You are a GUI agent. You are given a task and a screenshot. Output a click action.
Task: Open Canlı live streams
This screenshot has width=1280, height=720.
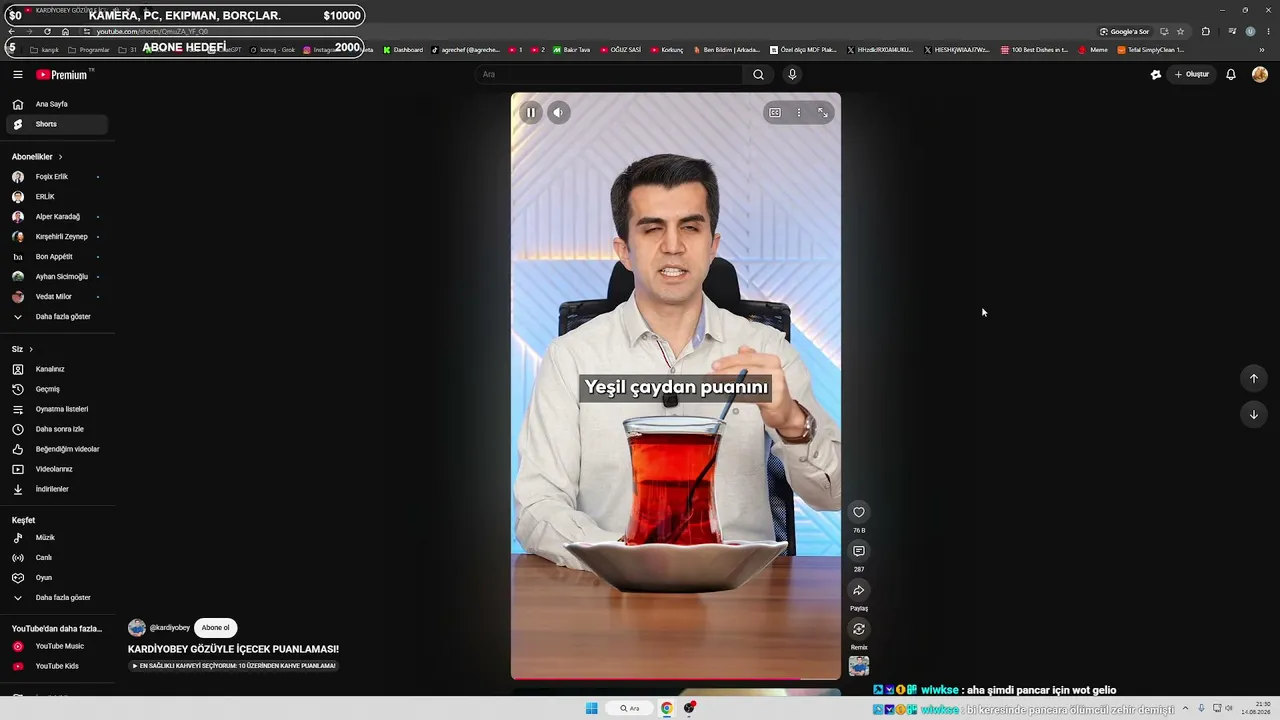[56, 558]
